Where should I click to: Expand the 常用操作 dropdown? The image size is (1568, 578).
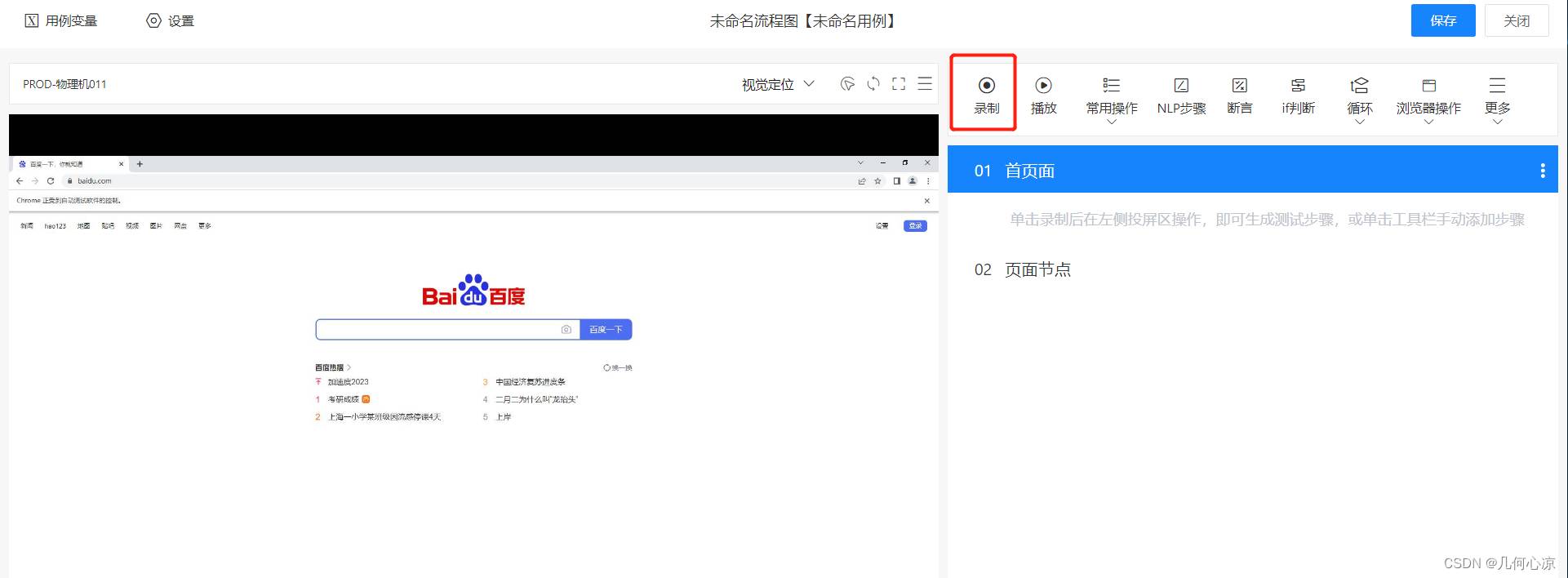pos(1111,96)
